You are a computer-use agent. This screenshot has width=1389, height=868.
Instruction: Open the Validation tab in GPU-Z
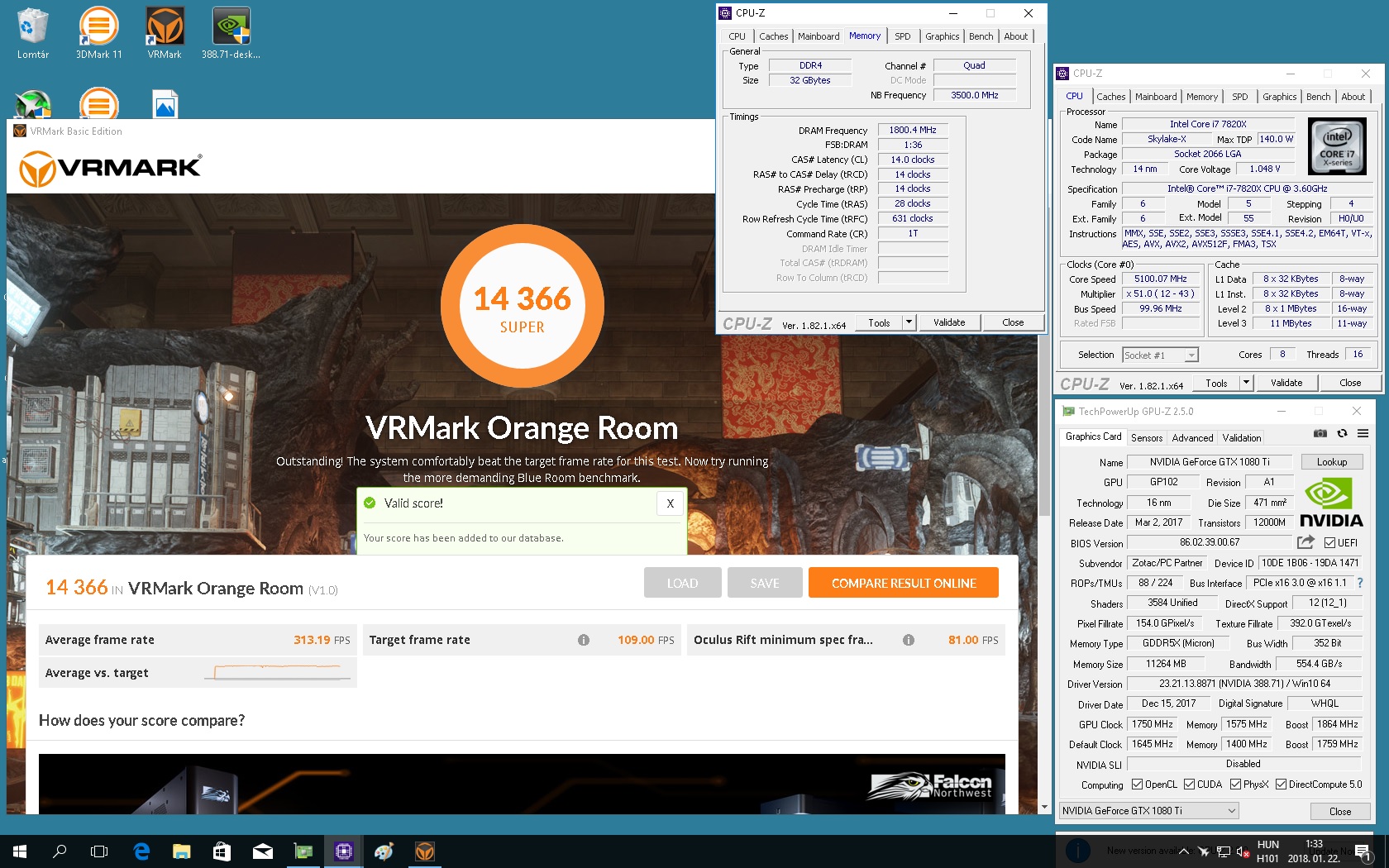1242,438
